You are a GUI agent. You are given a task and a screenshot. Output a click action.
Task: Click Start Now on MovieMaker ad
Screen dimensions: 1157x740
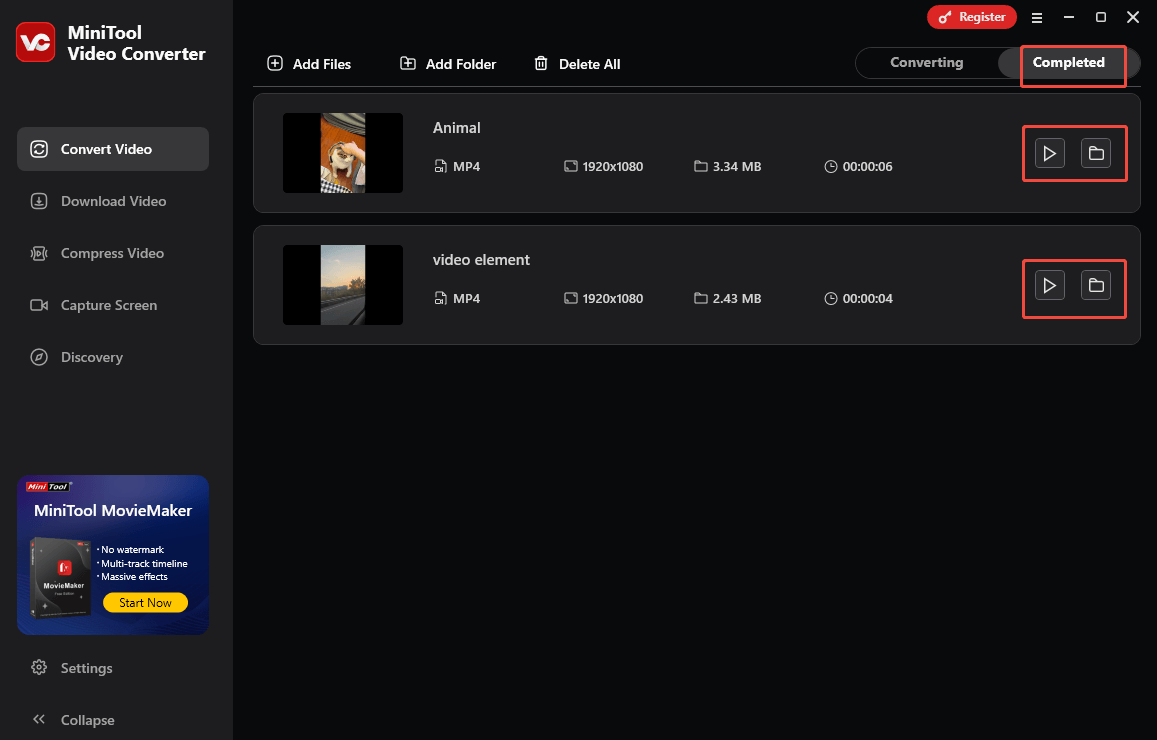(145, 603)
